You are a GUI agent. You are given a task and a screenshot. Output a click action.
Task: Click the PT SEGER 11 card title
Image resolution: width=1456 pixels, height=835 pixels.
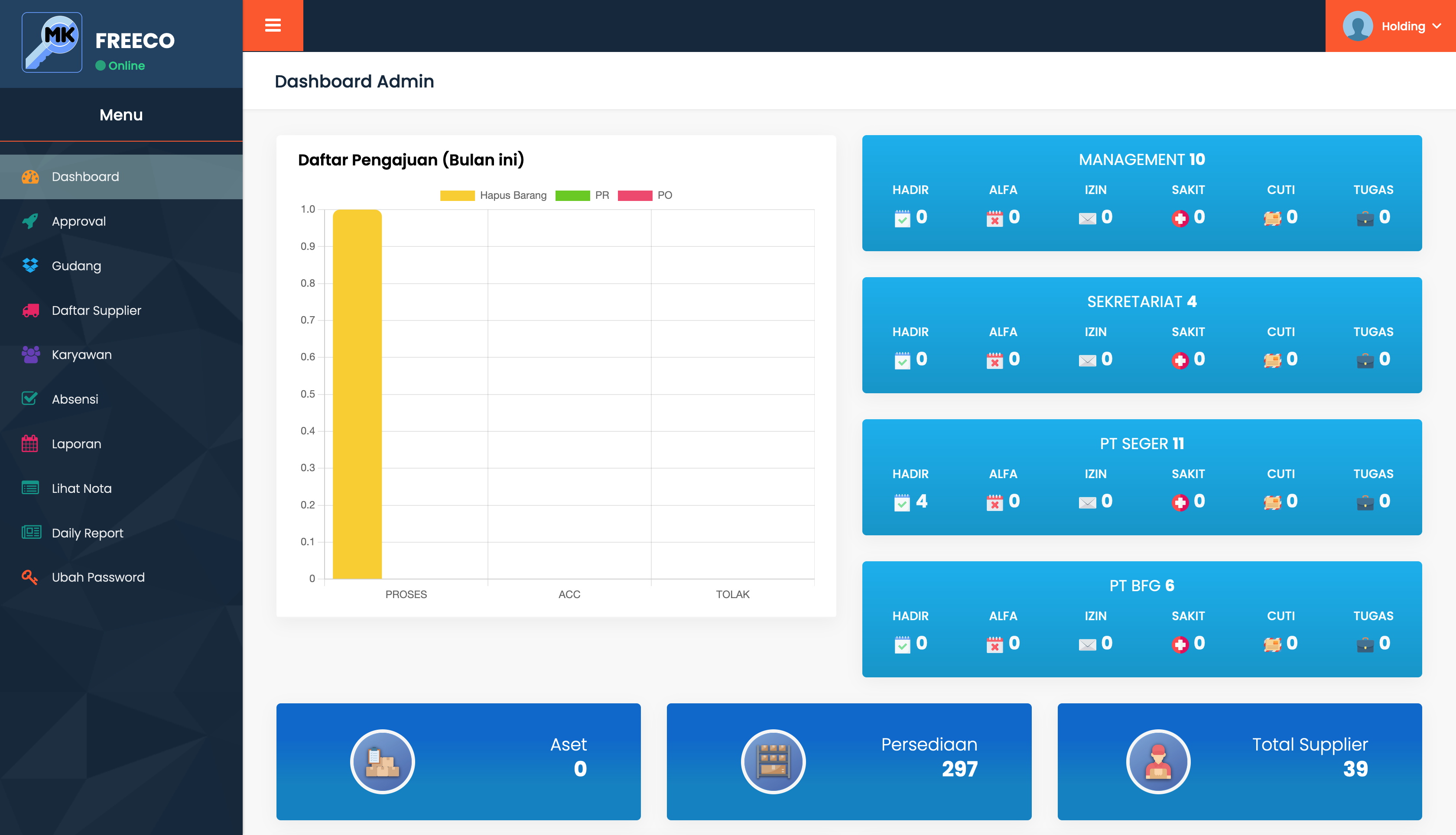(x=1142, y=443)
